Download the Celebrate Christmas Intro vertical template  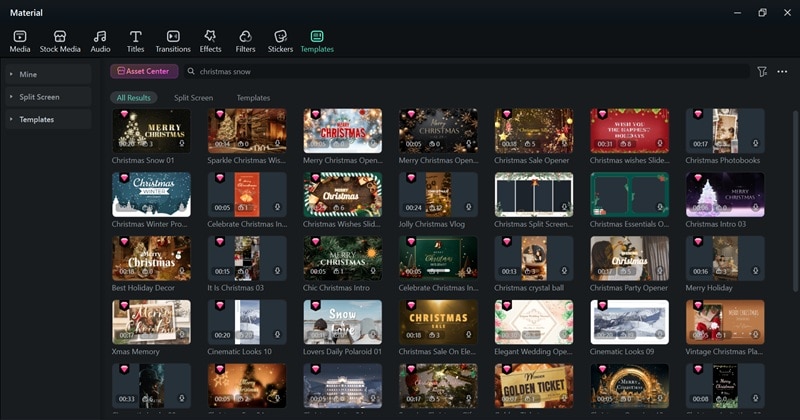pyautogui.click(x=278, y=208)
